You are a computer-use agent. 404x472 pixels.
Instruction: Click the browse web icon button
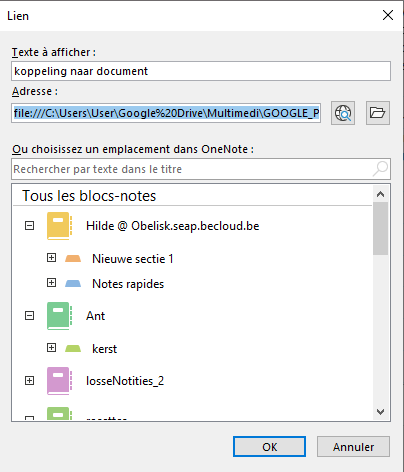coord(343,113)
